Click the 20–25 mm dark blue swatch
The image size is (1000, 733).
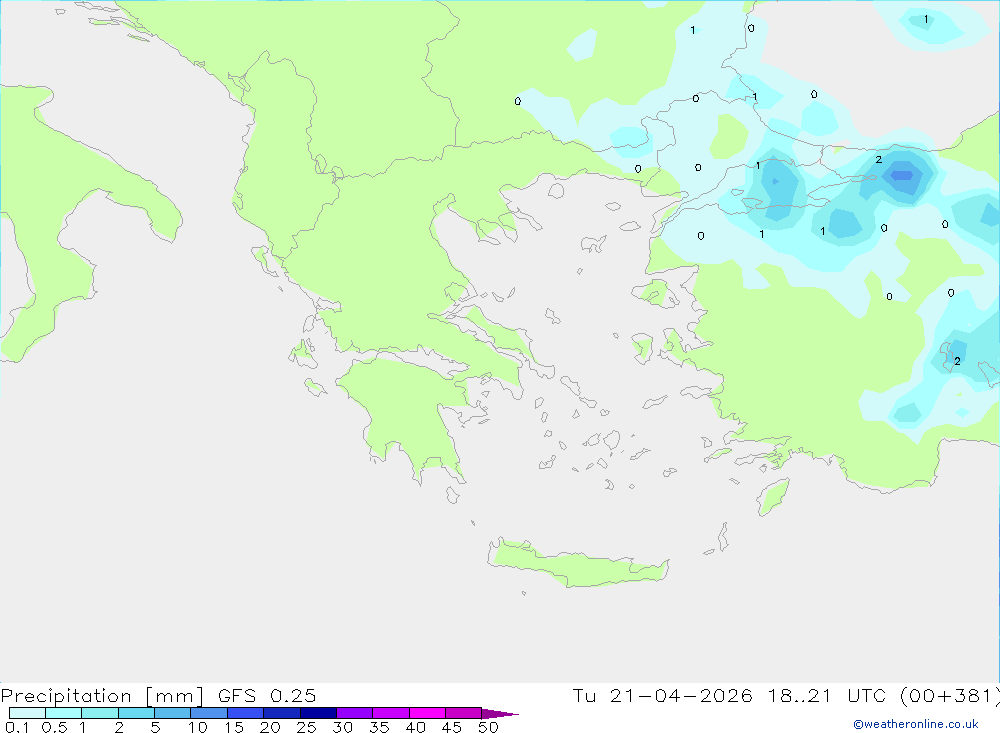point(281,713)
